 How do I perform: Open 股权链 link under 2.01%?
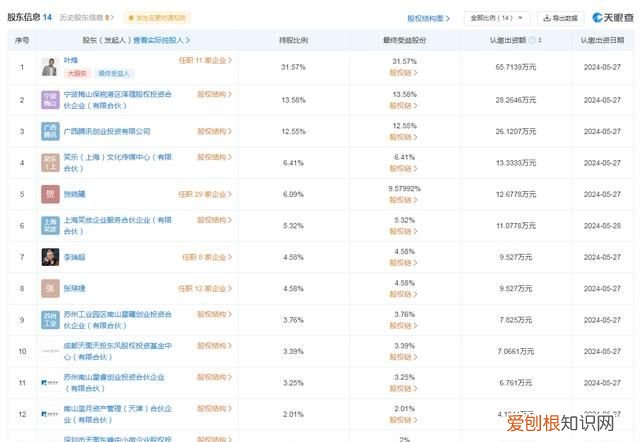tap(403, 420)
